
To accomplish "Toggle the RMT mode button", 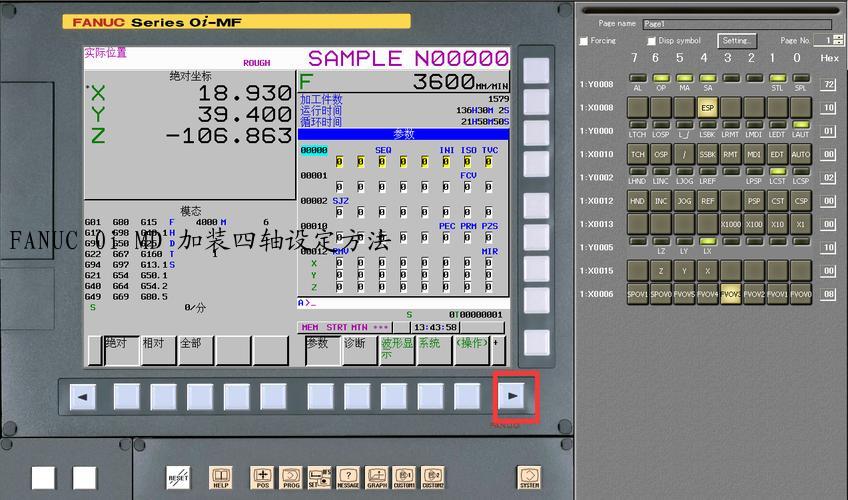I will click(x=731, y=154).
